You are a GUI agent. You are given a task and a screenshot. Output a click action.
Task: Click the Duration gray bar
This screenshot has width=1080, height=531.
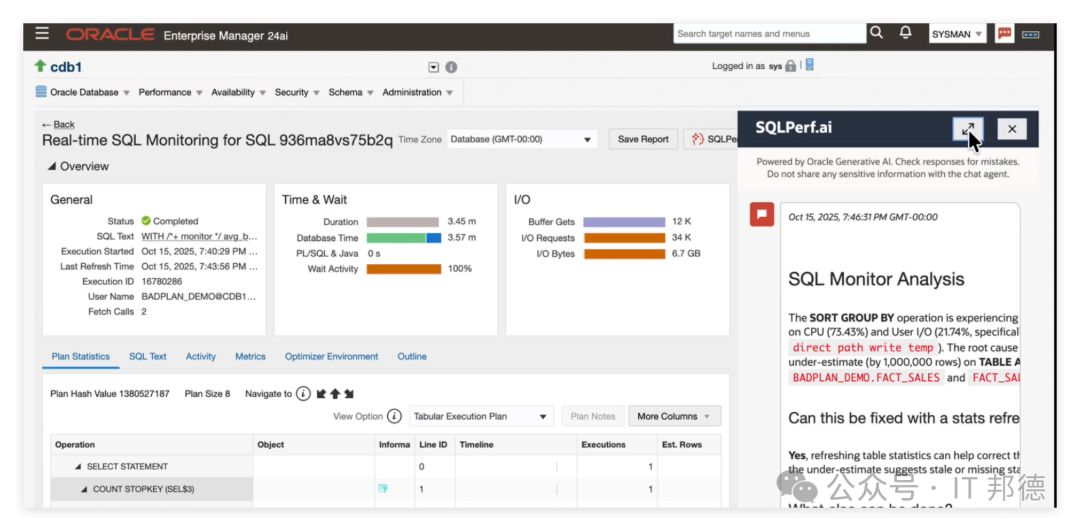(402, 222)
